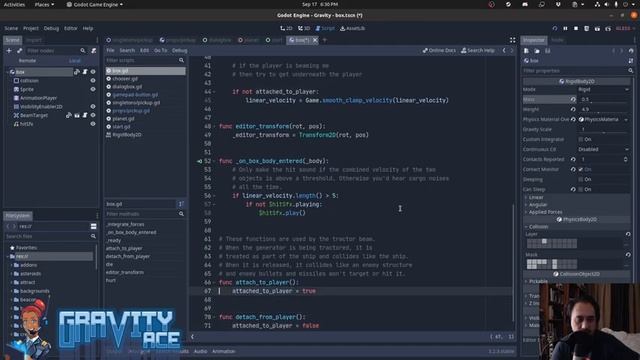Revert the Weight property
The width and height of the screenshot is (640, 360).
point(573,109)
